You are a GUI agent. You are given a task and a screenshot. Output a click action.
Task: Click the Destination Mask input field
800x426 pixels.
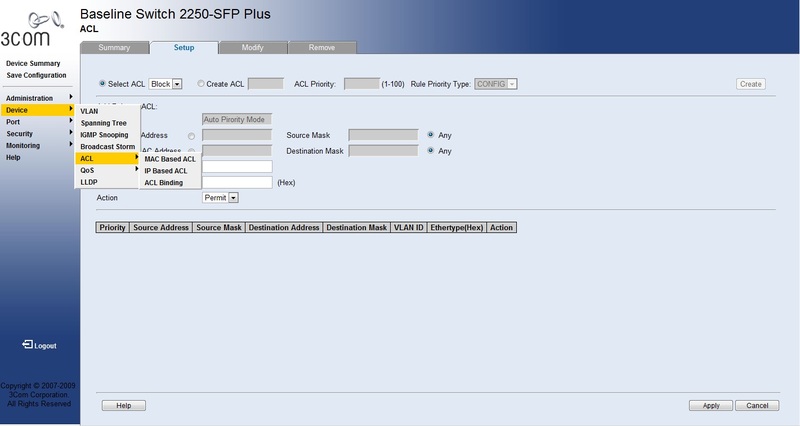pos(383,151)
